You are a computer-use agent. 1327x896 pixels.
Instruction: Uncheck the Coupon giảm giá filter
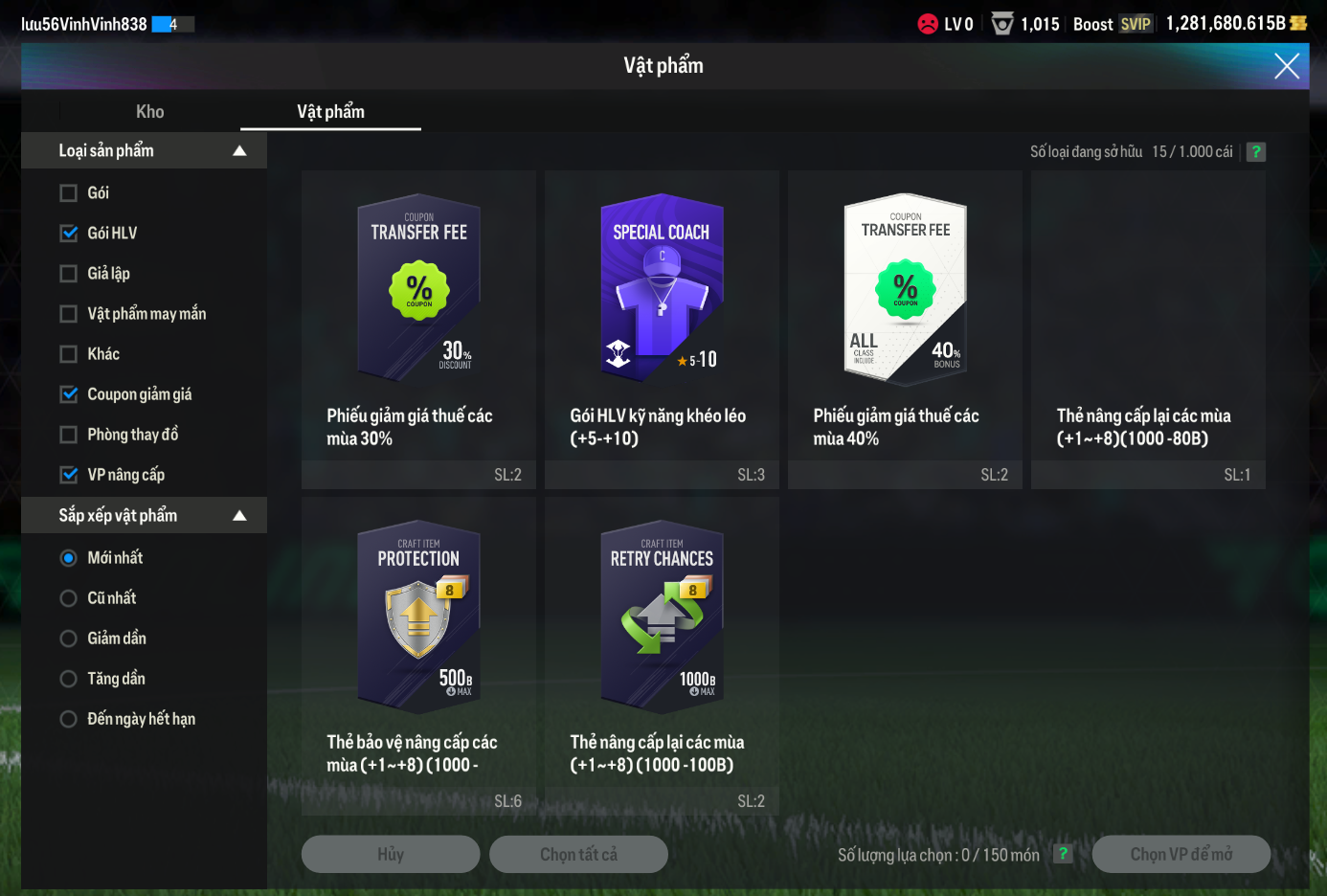[69, 394]
